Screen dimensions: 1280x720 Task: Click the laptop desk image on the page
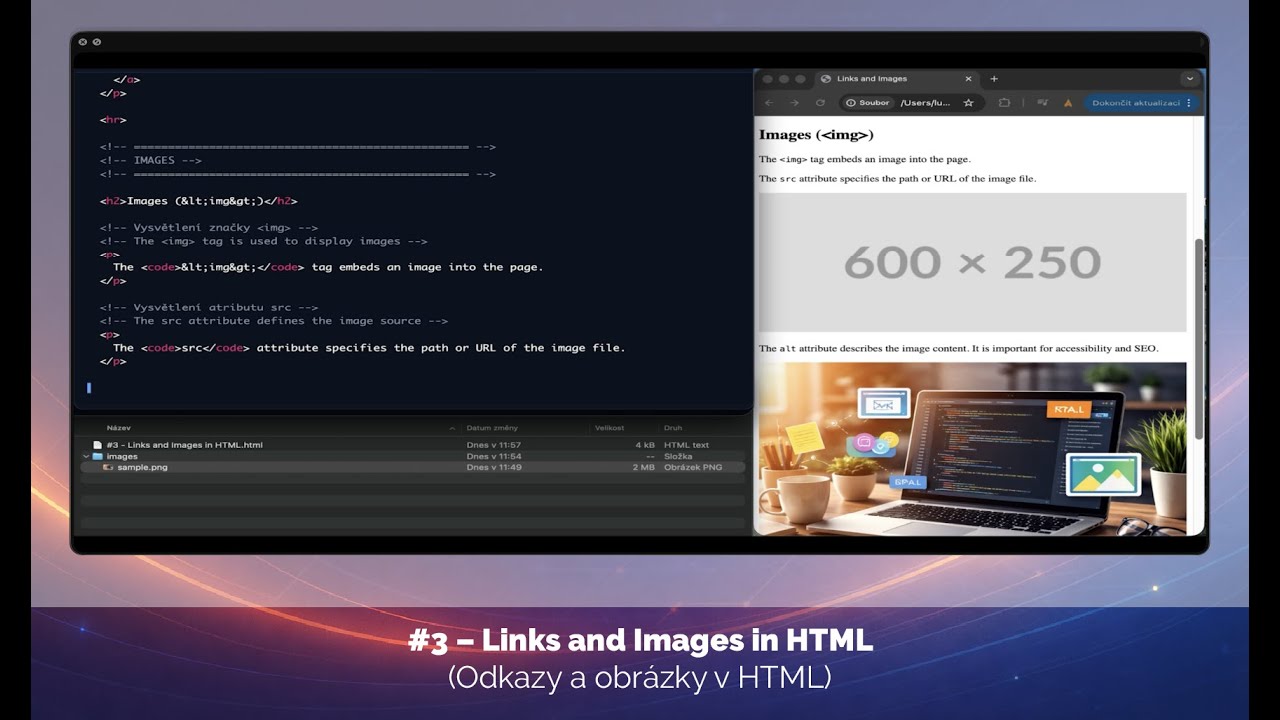pyautogui.click(x=972, y=448)
